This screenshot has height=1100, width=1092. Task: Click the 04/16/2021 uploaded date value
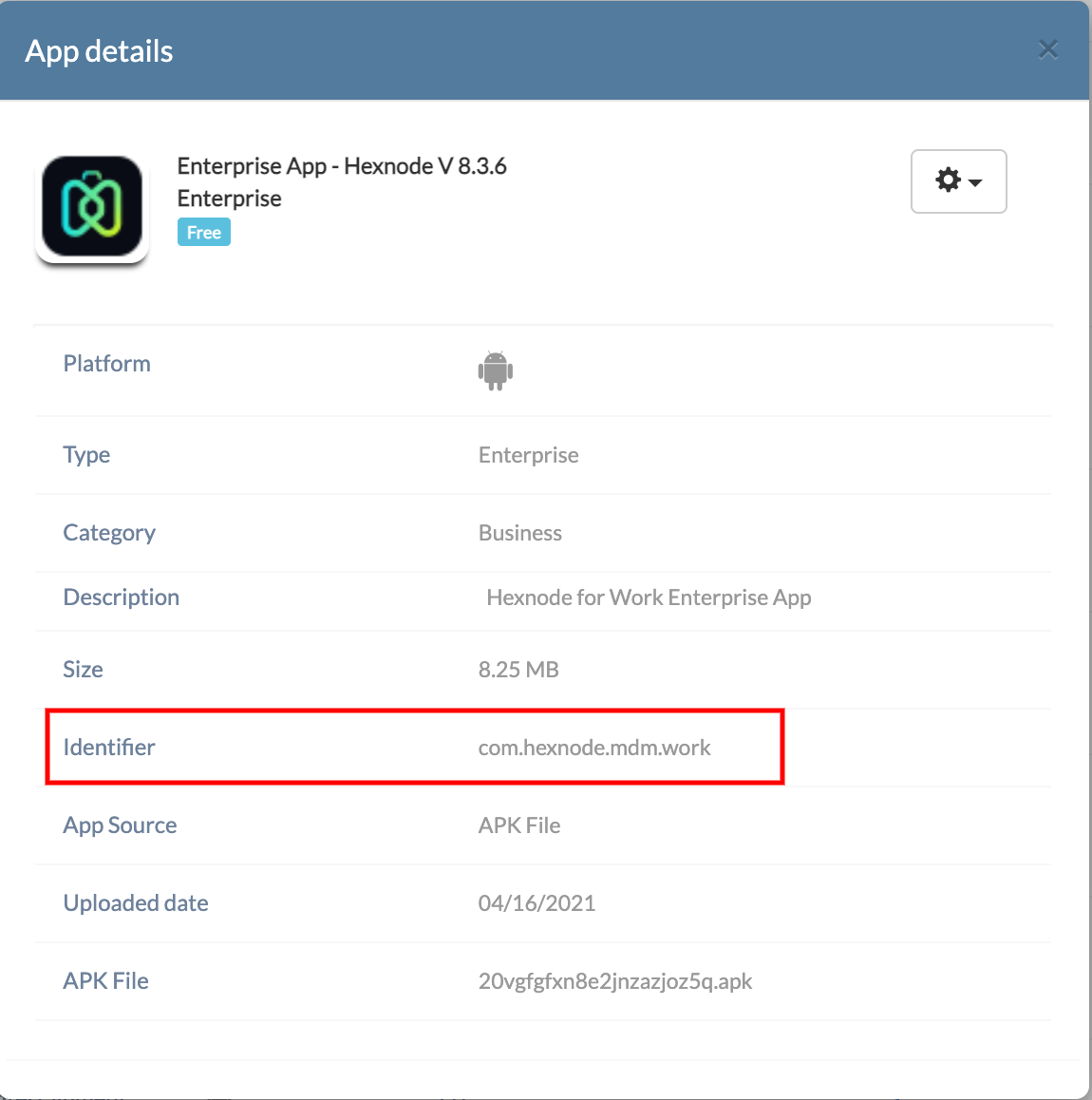(537, 902)
